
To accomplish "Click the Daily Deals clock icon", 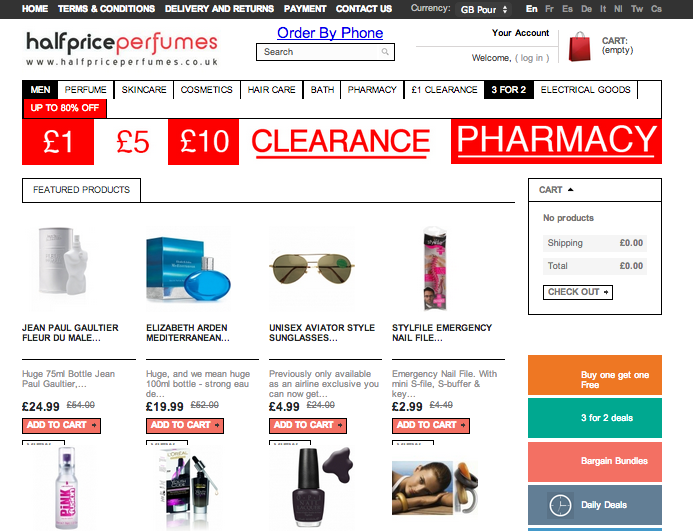I will pos(560,504).
